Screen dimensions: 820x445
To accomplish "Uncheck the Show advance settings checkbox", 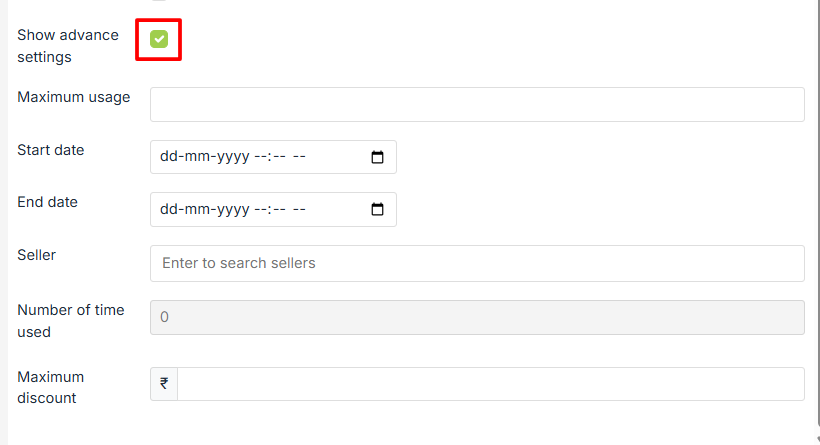I will click(x=159, y=39).
